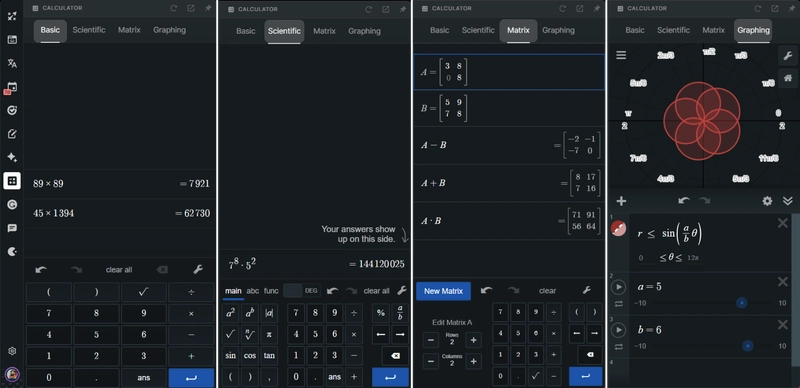Toggle pin on the Basic calculator panel
This screenshot has height=388, width=800.
(208, 8)
